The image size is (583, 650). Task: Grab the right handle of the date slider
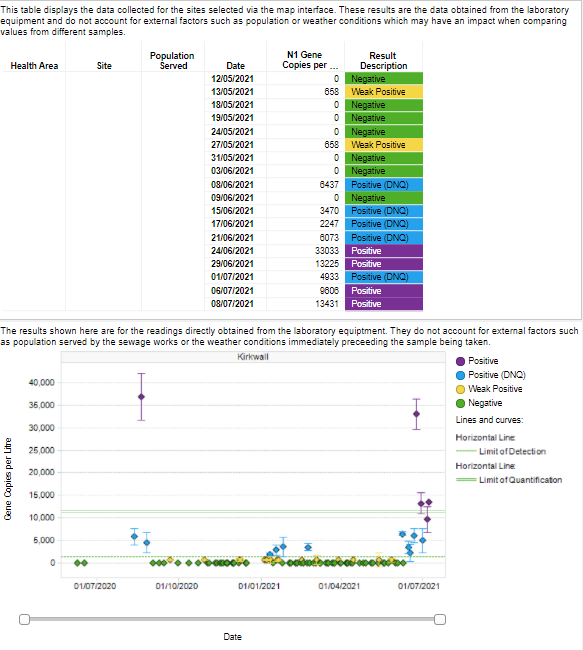click(440, 619)
